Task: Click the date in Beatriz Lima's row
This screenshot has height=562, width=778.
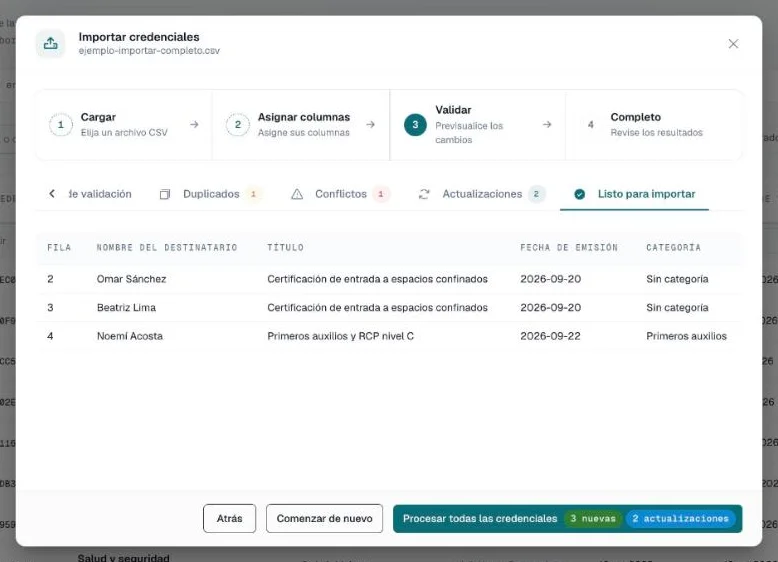Action: point(550,308)
